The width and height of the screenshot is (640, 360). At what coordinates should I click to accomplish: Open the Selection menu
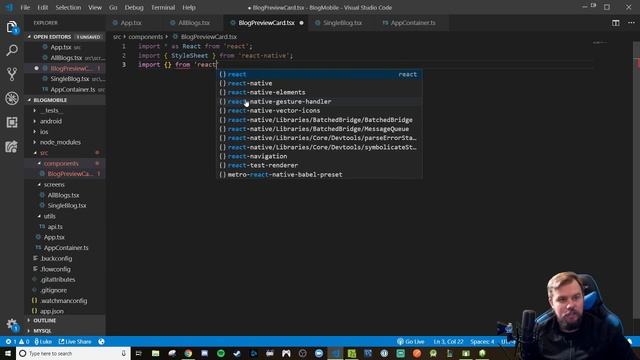68,7
